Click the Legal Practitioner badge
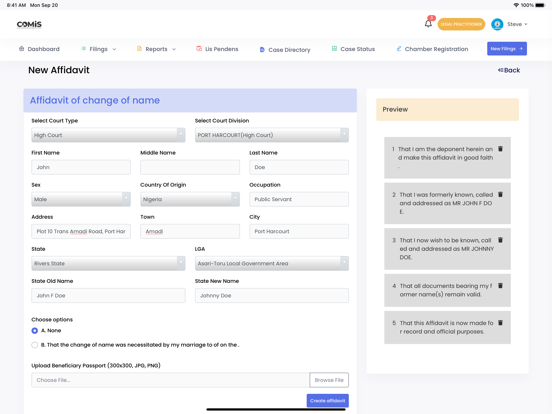This screenshot has width=552, height=414. point(461,24)
